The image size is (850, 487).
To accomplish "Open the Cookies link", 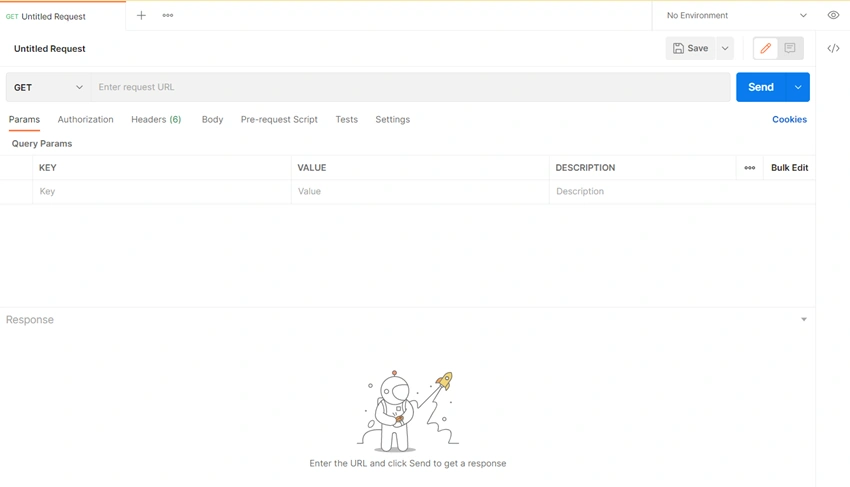I will click(x=789, y=119).
